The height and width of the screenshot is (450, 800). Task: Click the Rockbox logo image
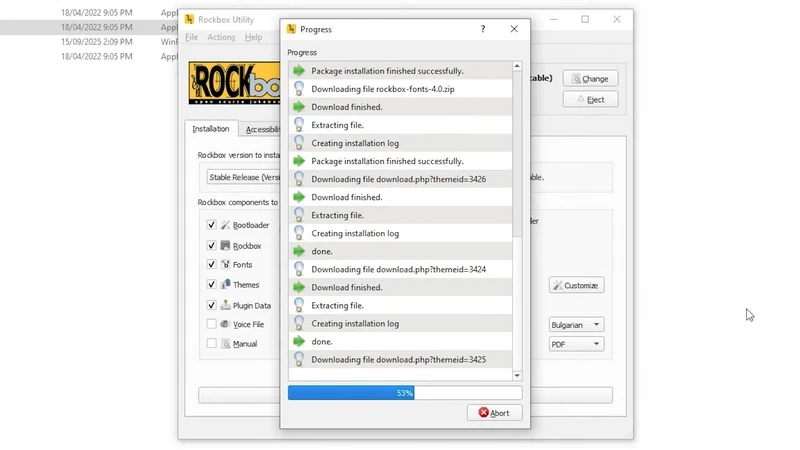coord(234,83)
